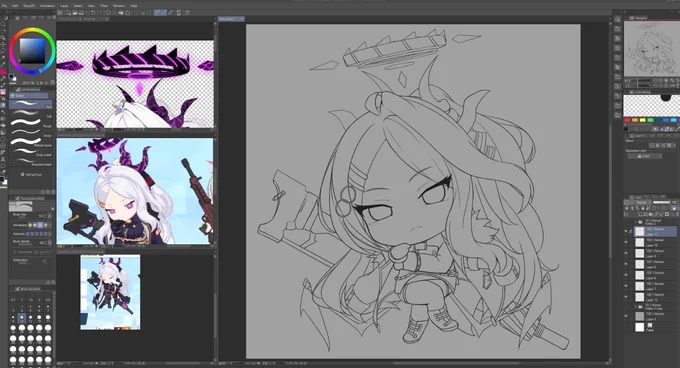Expand Folder 2 in layers panel
This screenshot has height=368, width=680.
coord(636,222)
